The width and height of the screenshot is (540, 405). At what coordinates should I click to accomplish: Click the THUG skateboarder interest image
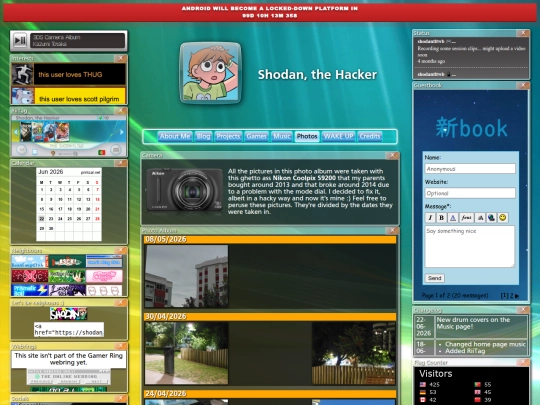click(22, 74)
